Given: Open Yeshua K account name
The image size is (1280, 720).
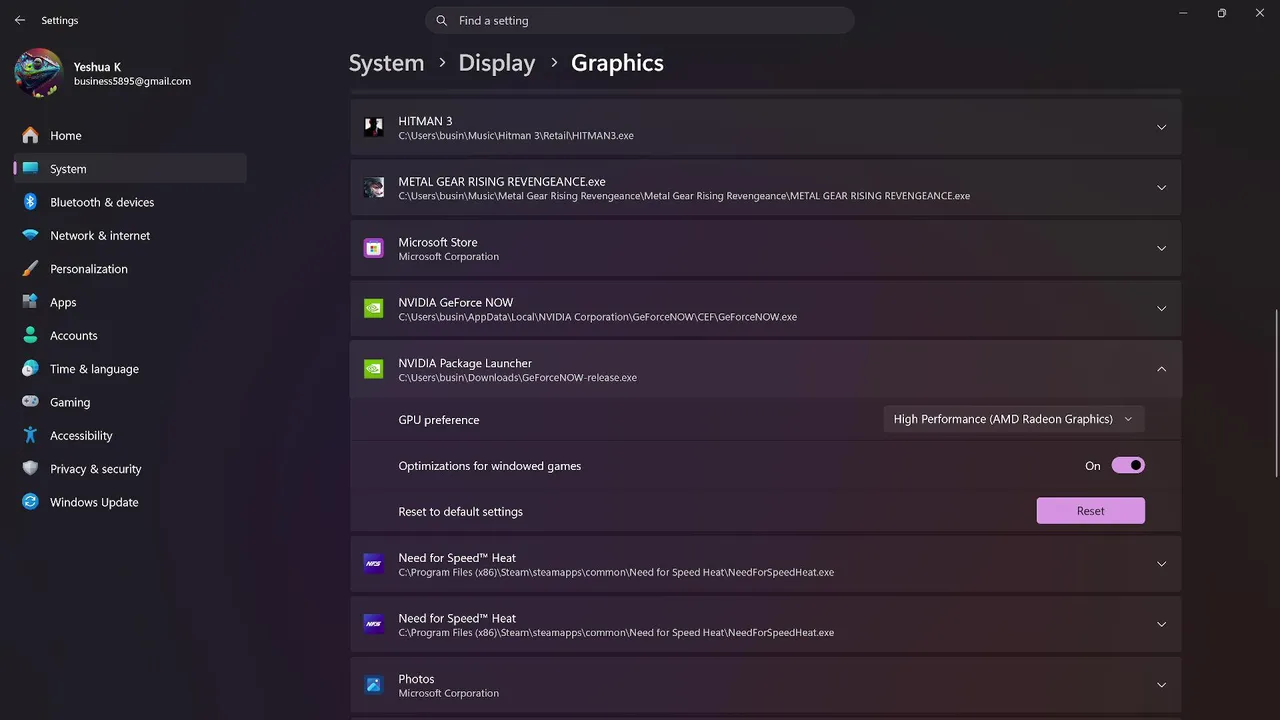Looking at the screenshot, I should (x=97, y=67).
